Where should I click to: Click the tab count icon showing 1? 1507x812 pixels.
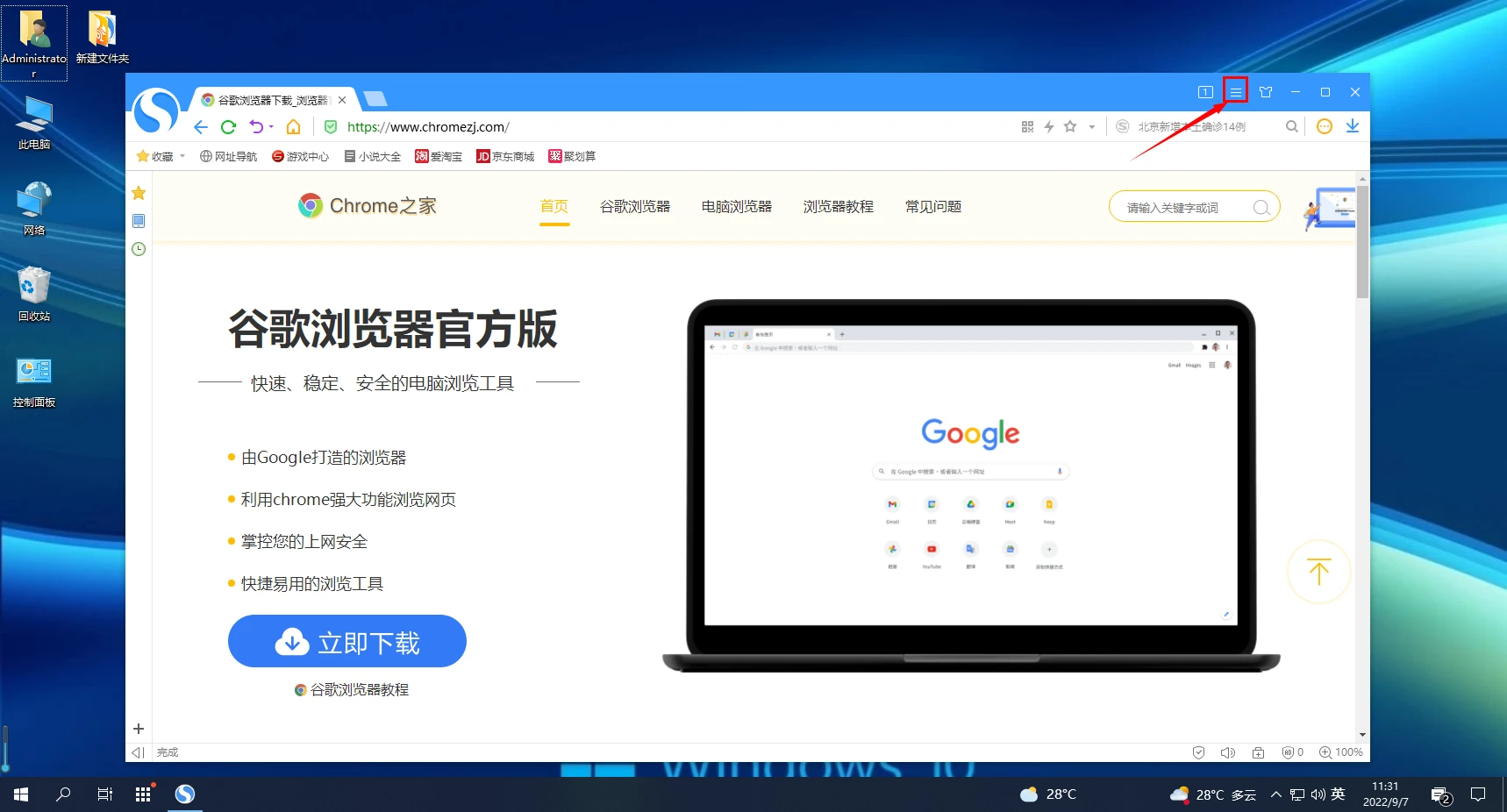[1205, 92]
